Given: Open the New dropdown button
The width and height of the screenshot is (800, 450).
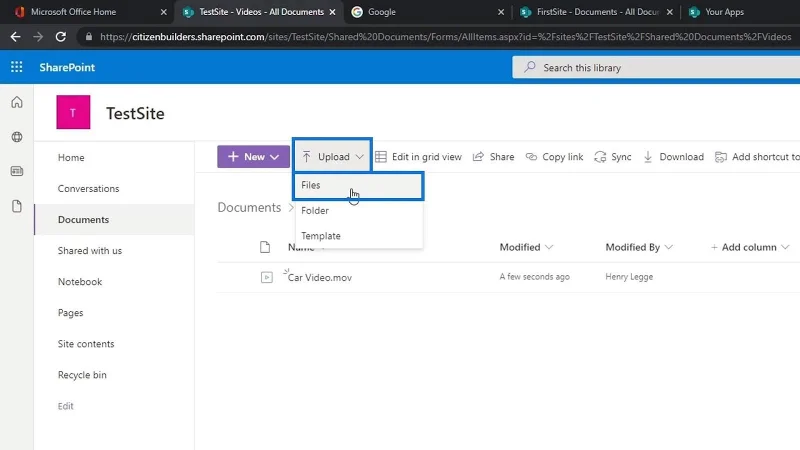Looking at the screenshot, I should click(x=254, y=157).
